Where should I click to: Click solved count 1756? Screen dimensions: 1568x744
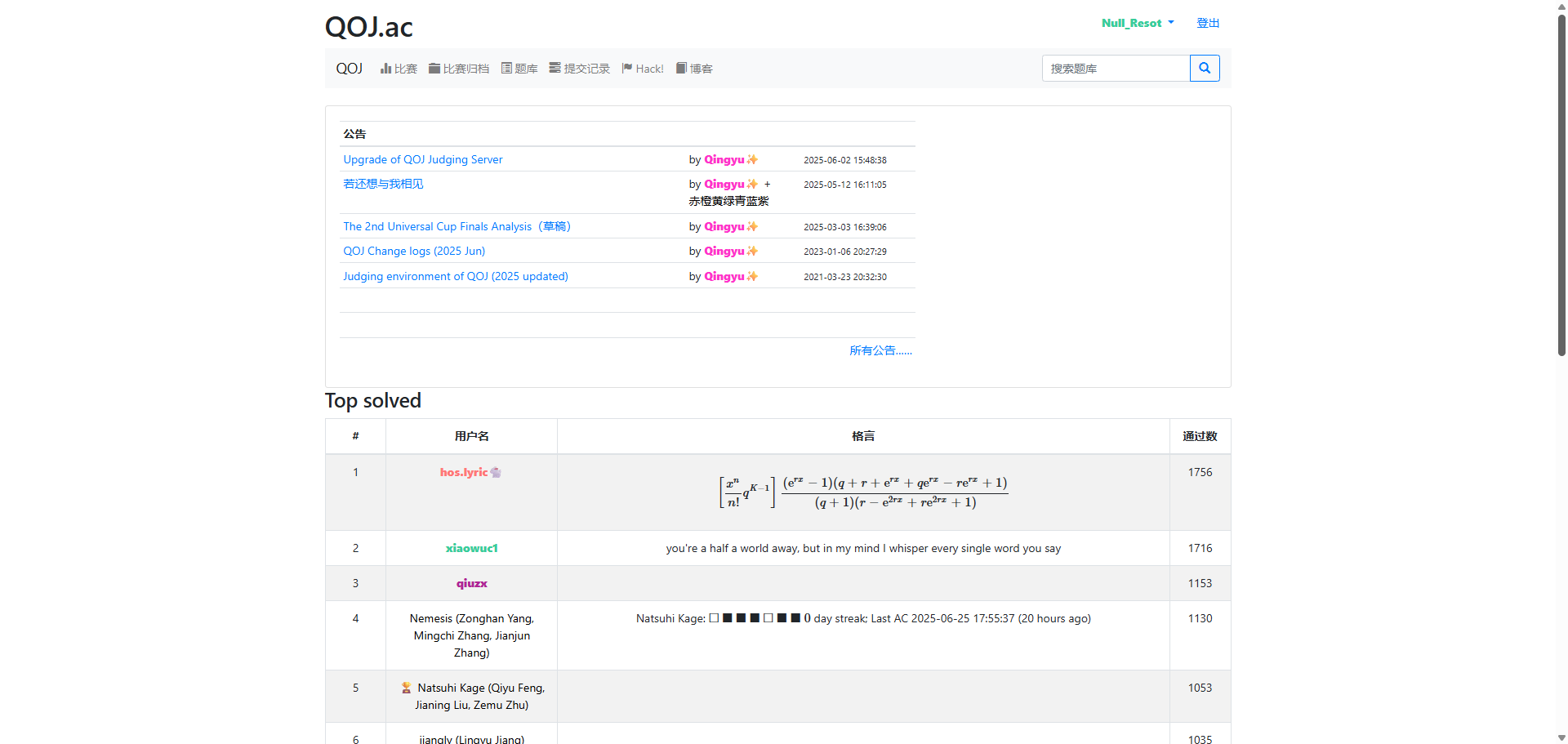point(1200,472)
